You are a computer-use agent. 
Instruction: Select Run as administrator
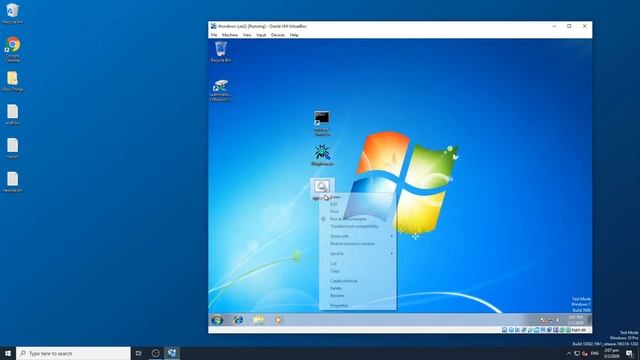[357, 219]
